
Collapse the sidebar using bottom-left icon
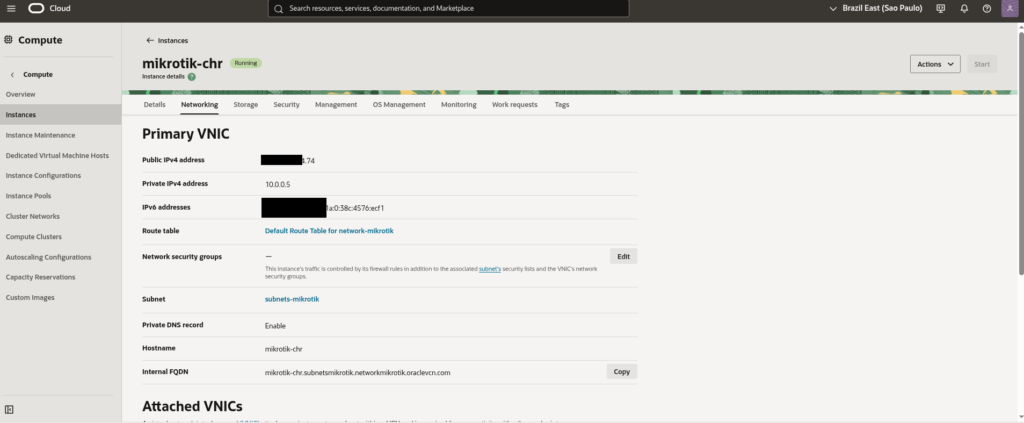pos(9,409)
